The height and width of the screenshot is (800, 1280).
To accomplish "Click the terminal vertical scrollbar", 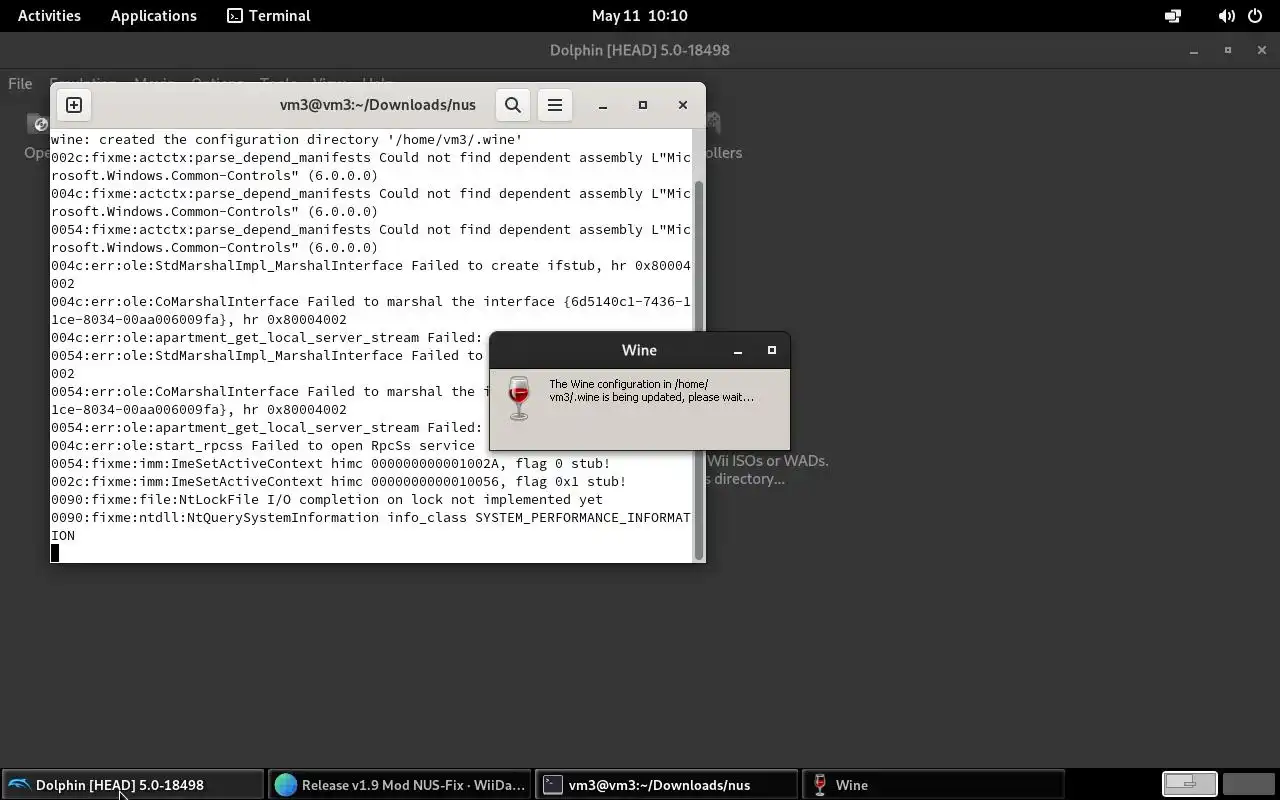I will point(699,370).
